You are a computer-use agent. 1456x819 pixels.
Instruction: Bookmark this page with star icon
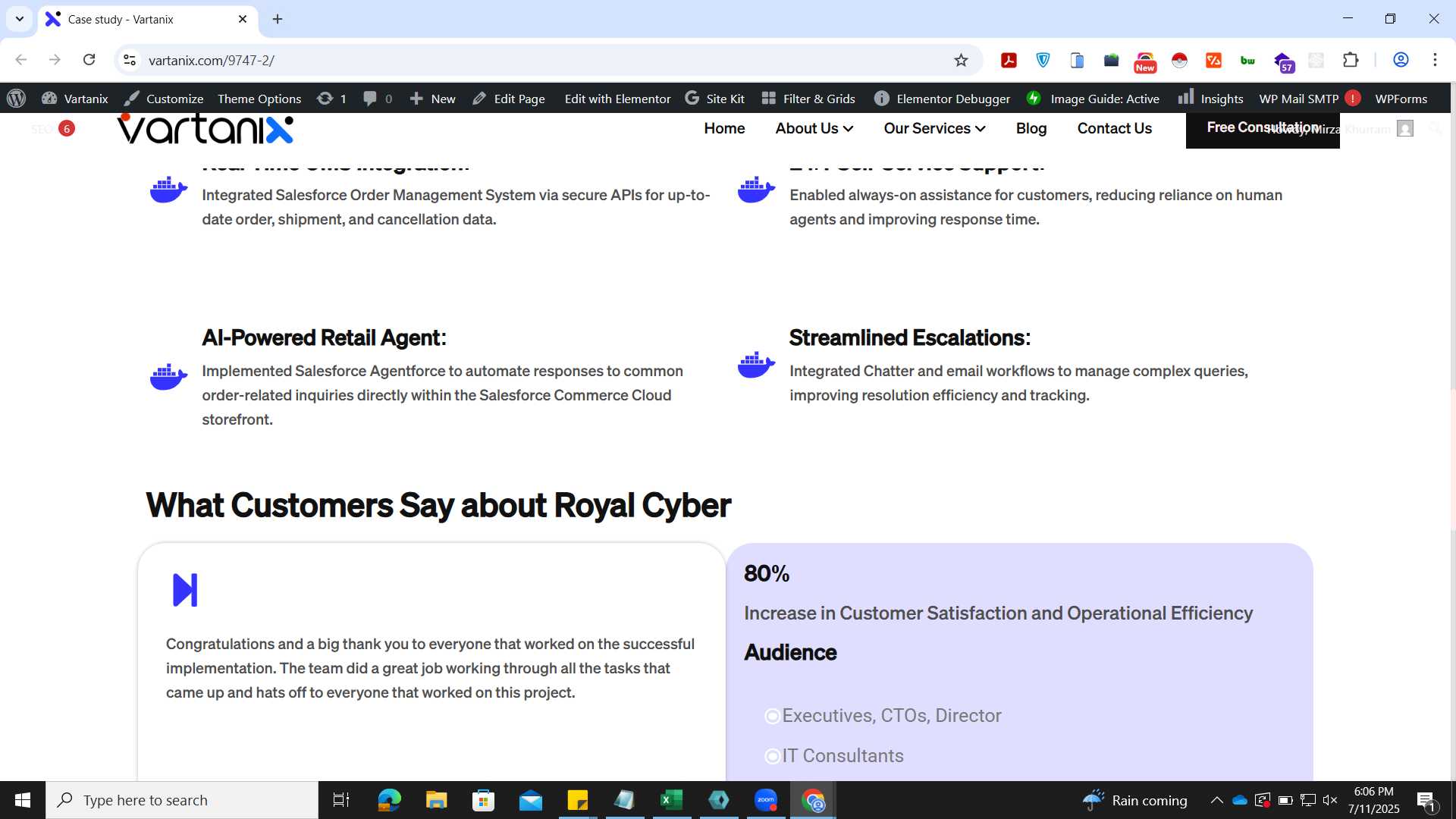coord(961,60)
